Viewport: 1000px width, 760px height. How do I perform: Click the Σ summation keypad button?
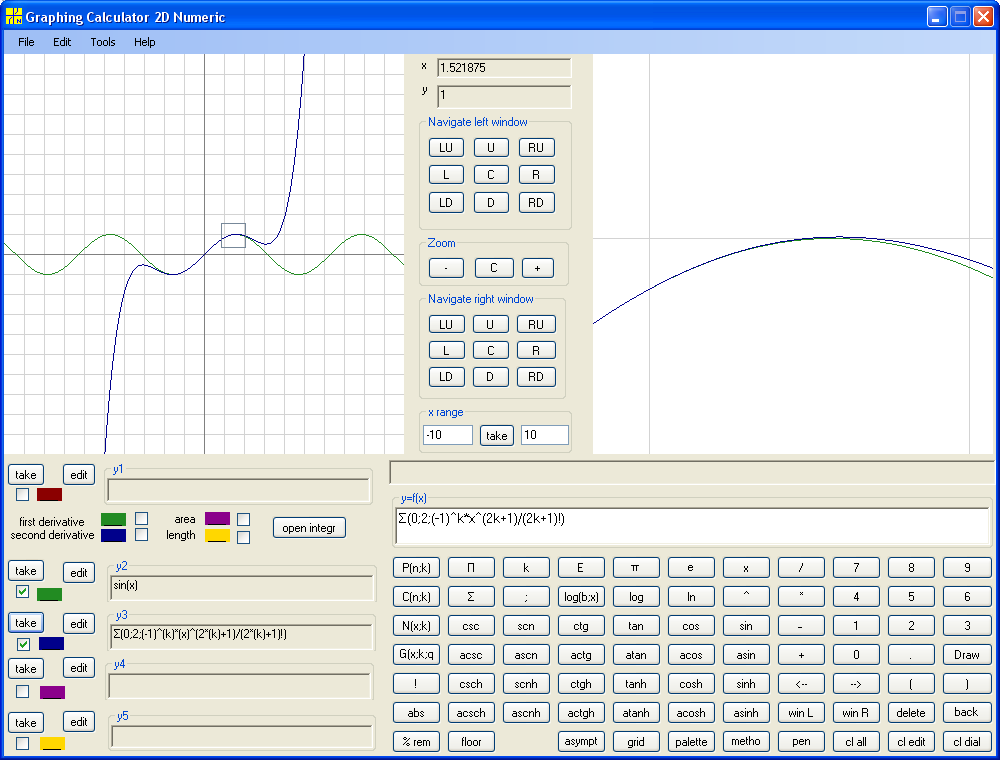point(471,597)
